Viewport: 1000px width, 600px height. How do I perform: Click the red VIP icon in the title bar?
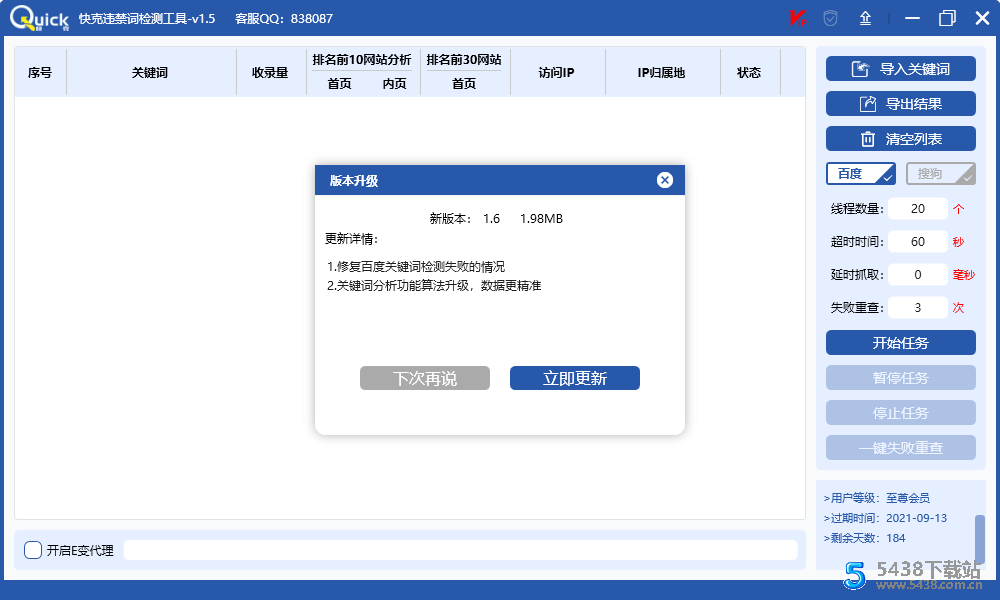797,17
